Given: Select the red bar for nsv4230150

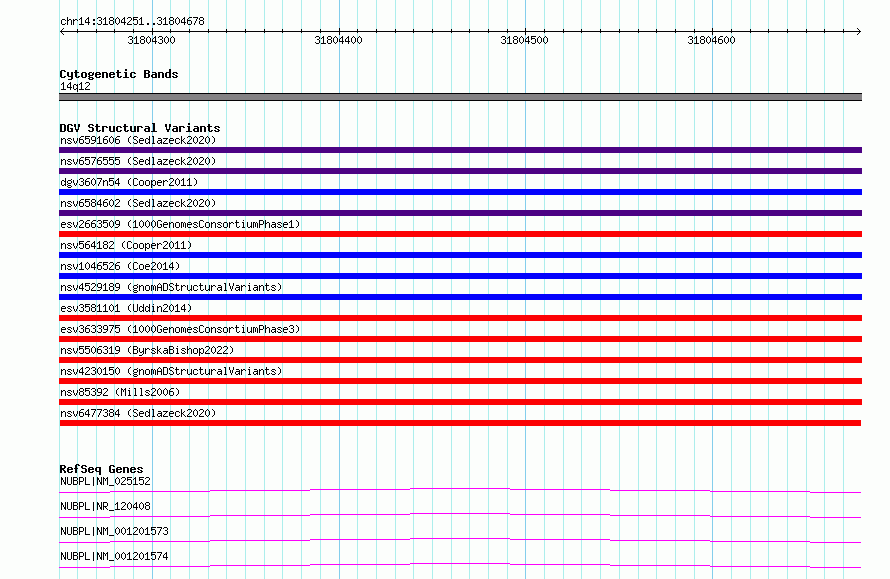Looking at the screenshot, I should (x=460, y=381).
